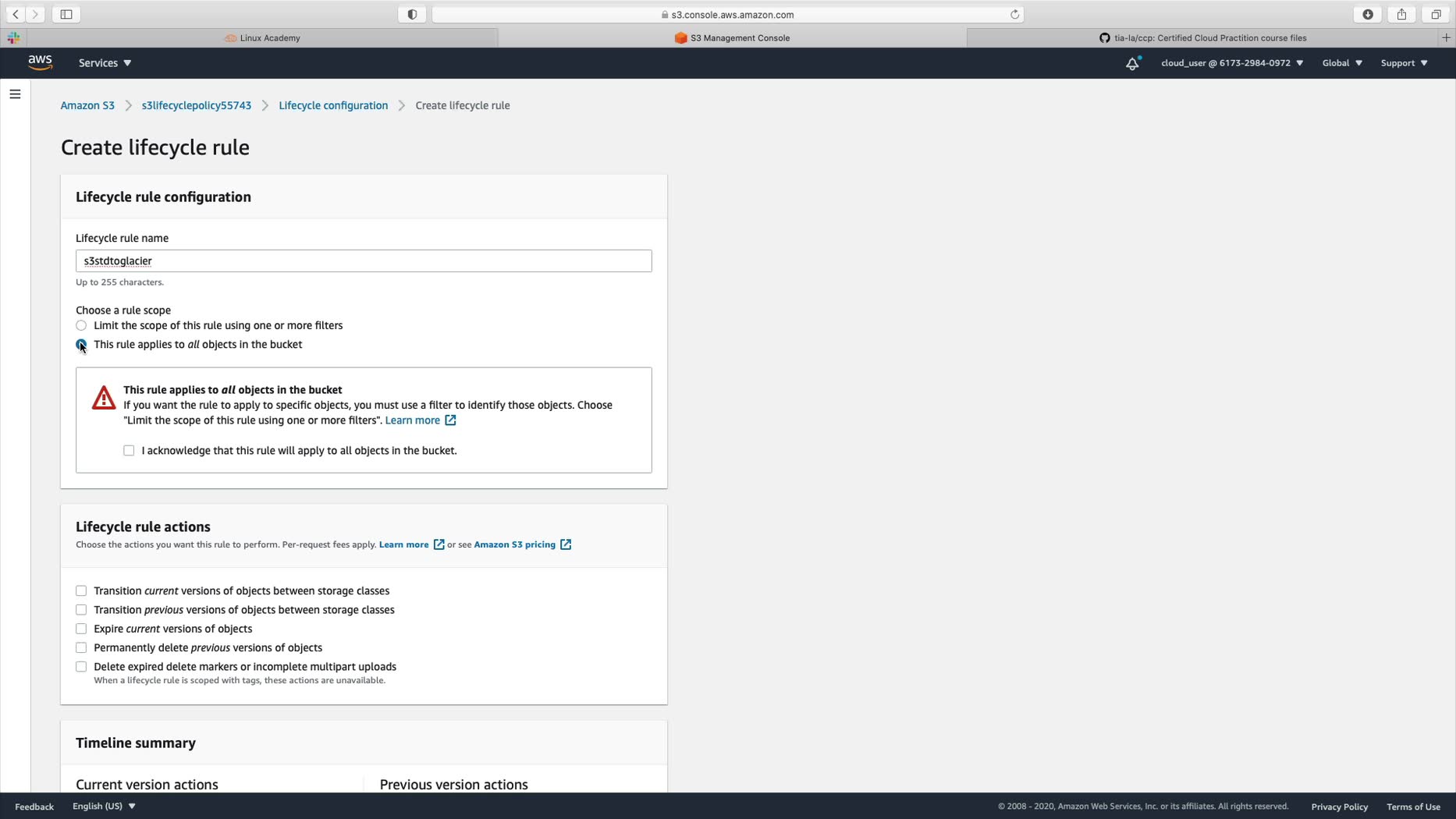Go forward with the browser forward arrow
Screen dimensions: 1456x819
35,14
